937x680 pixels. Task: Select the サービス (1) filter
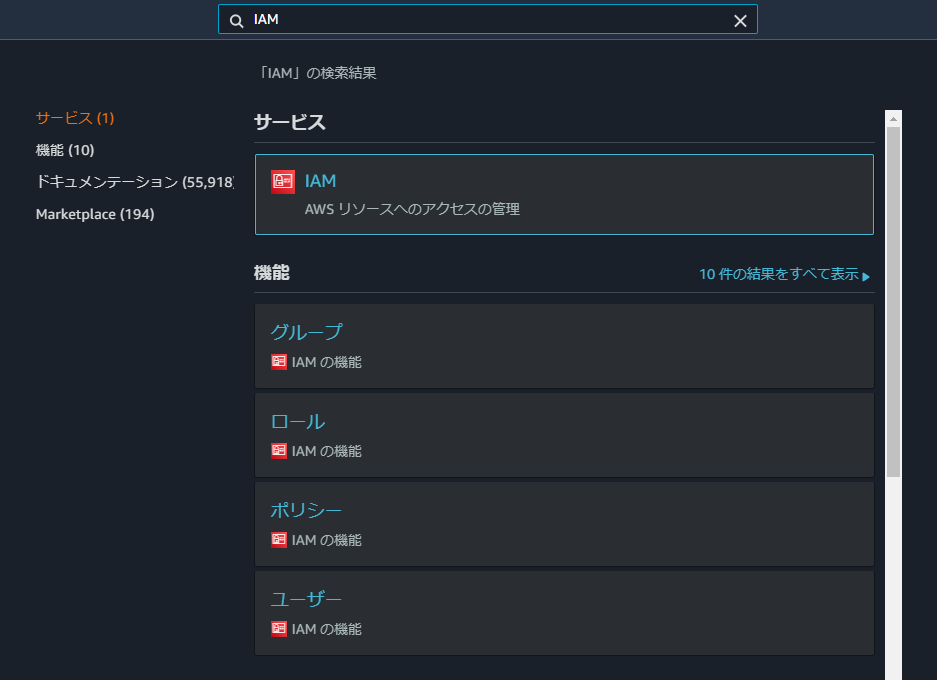tap(75, 118)
